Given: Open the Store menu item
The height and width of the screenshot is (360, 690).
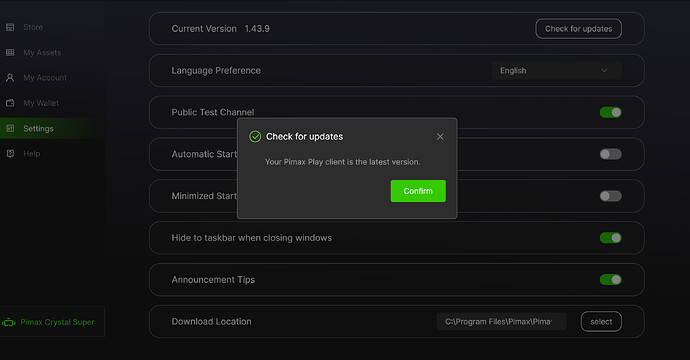Looking at the screenshot, I should pos(33,27).
